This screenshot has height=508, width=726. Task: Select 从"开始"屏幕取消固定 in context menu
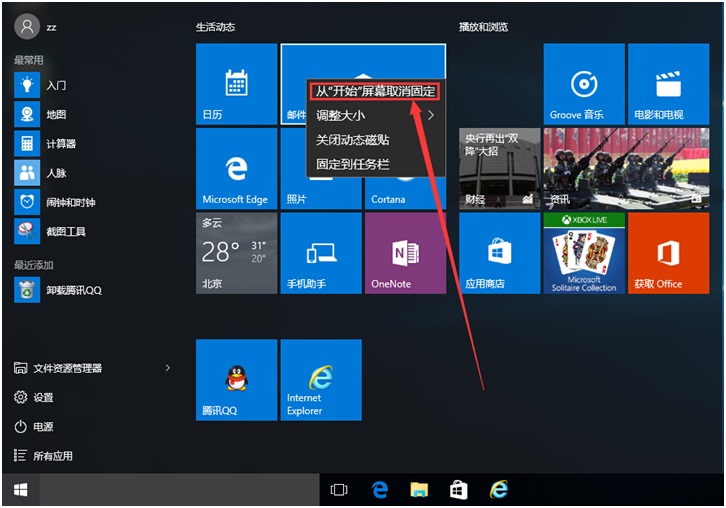375,91
